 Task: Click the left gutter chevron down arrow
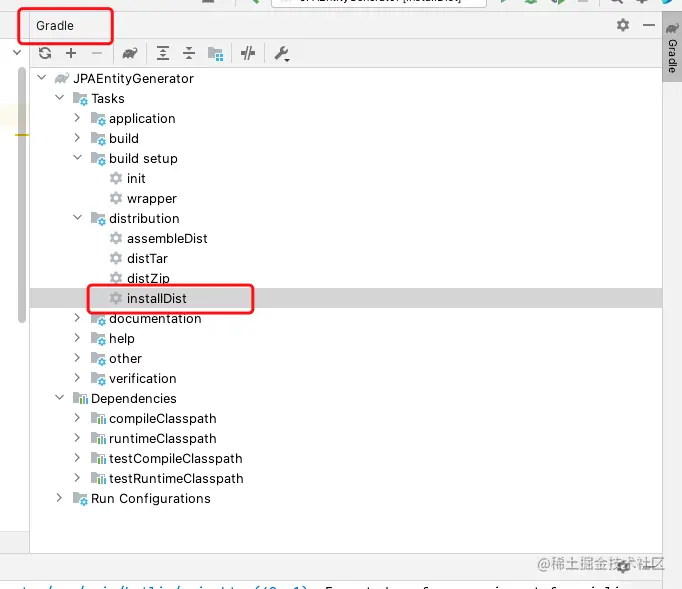17,53
